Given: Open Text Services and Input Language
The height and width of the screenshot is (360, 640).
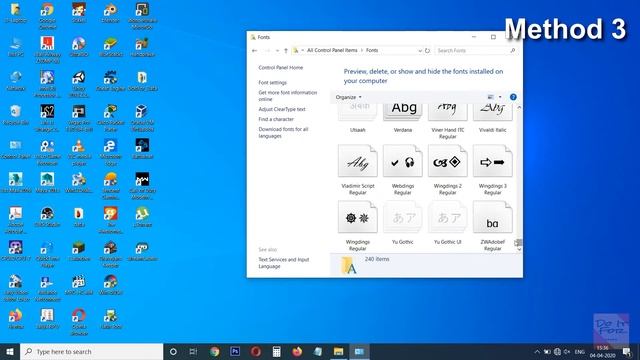Looking at the screenshot, I should 284,263.
